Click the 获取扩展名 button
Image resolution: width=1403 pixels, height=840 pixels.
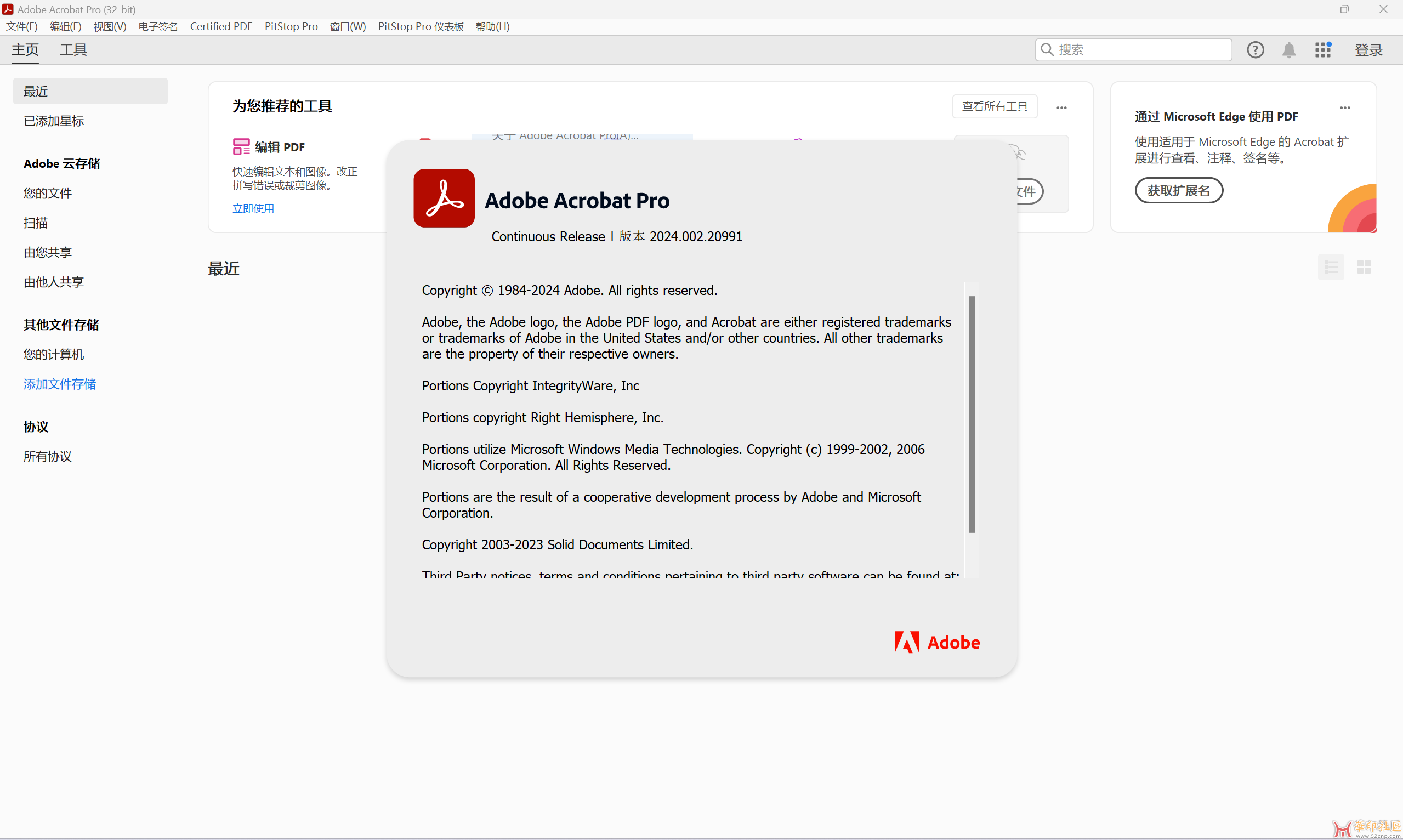pyautogui.click(x=1178, y=190)
